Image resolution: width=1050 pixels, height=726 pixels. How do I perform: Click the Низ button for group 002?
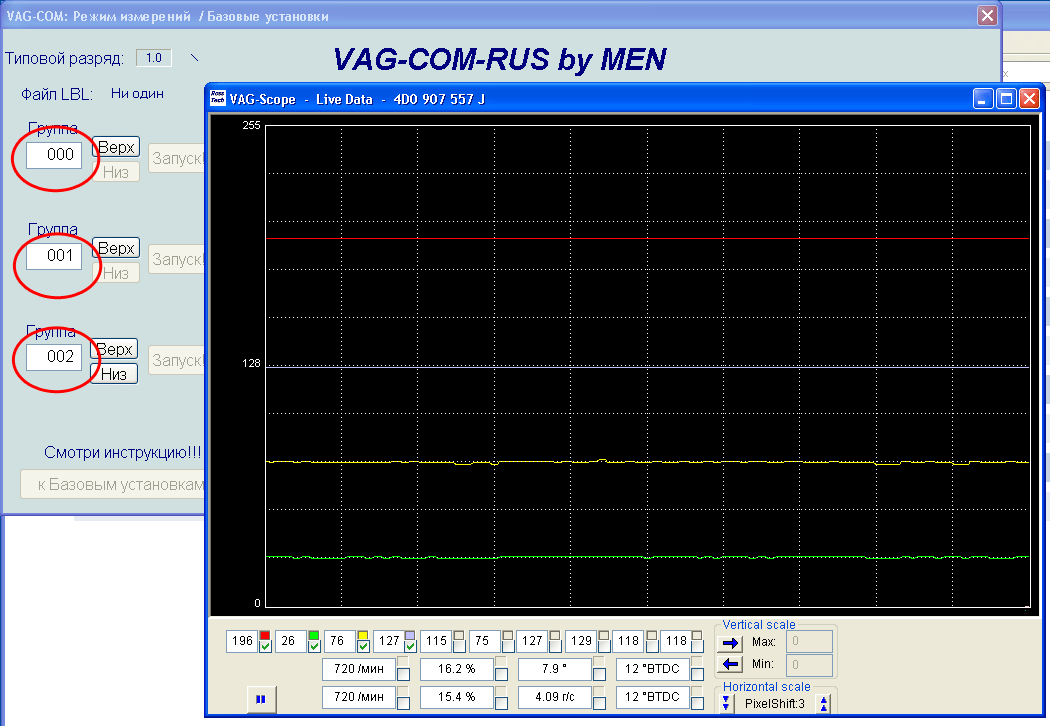(x=114, y=374)
